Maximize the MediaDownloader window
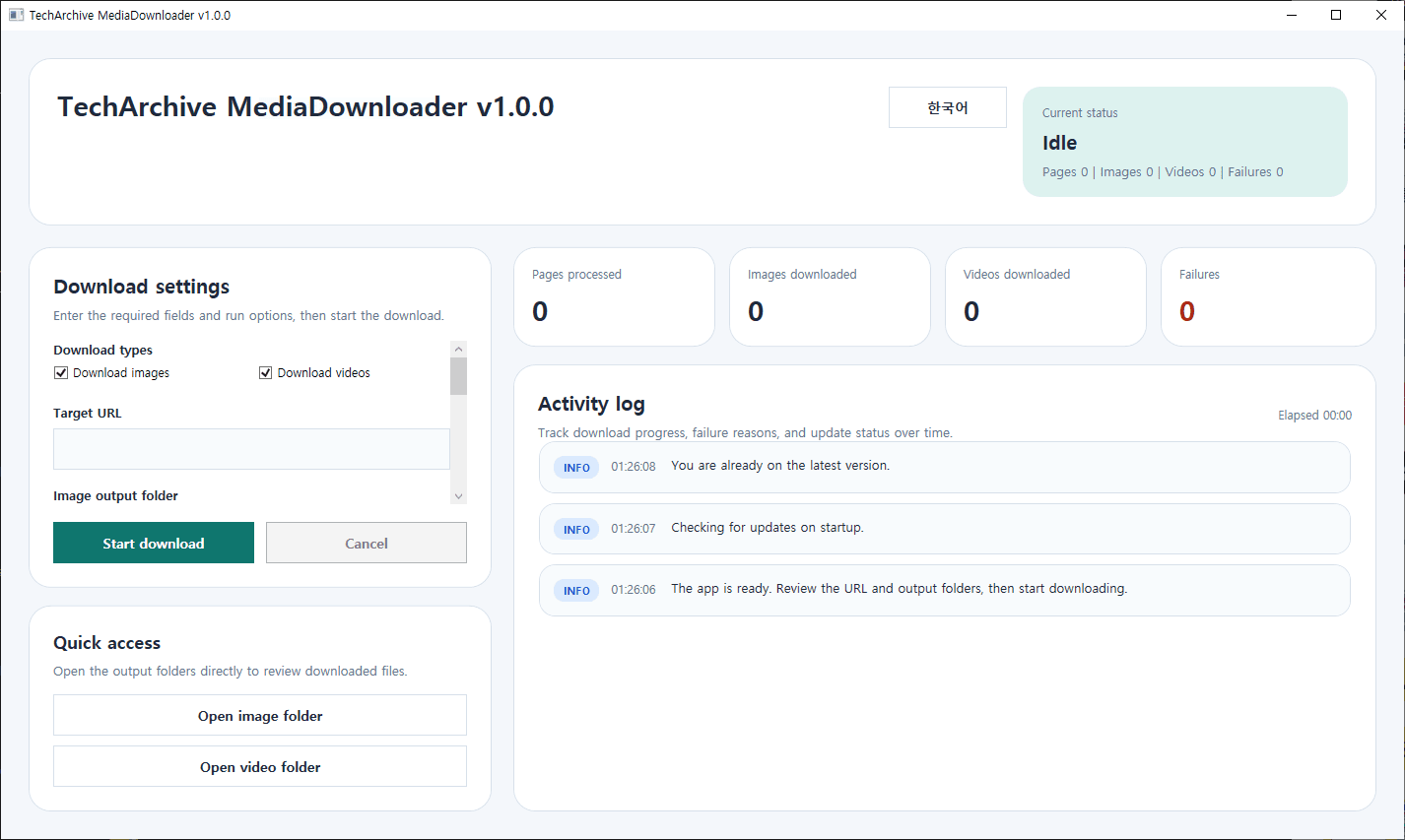Viewport: 1405px width, 840px height. (x=1336, y=15)
